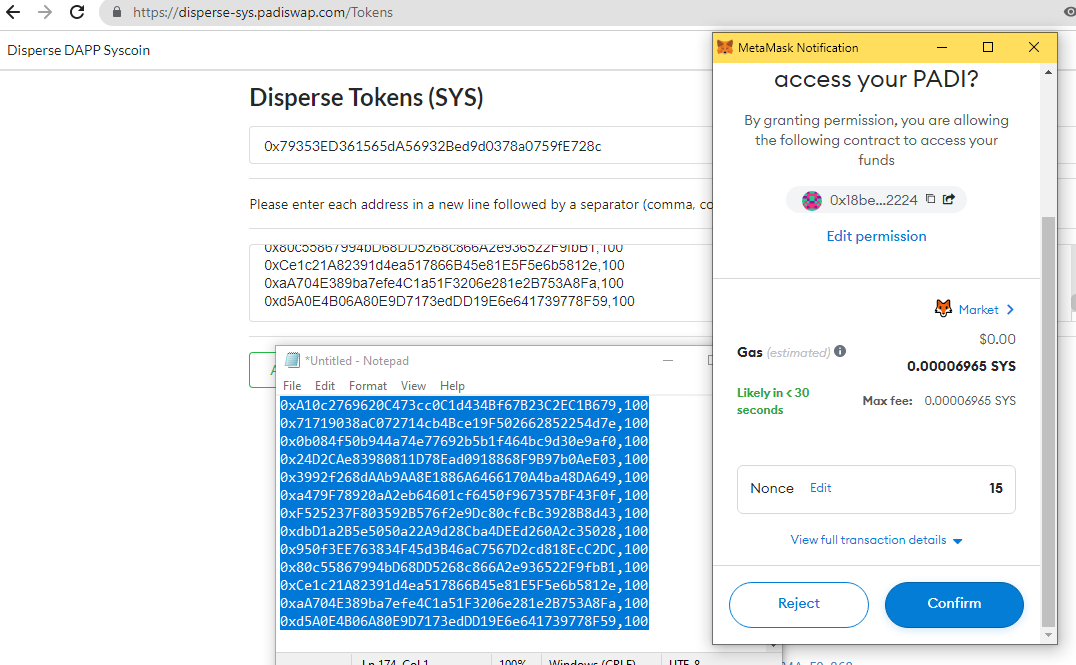1076x665 pixels.
Task: Click webpage textarea line 0xaA704E38
Action: [x=444, y=283]
